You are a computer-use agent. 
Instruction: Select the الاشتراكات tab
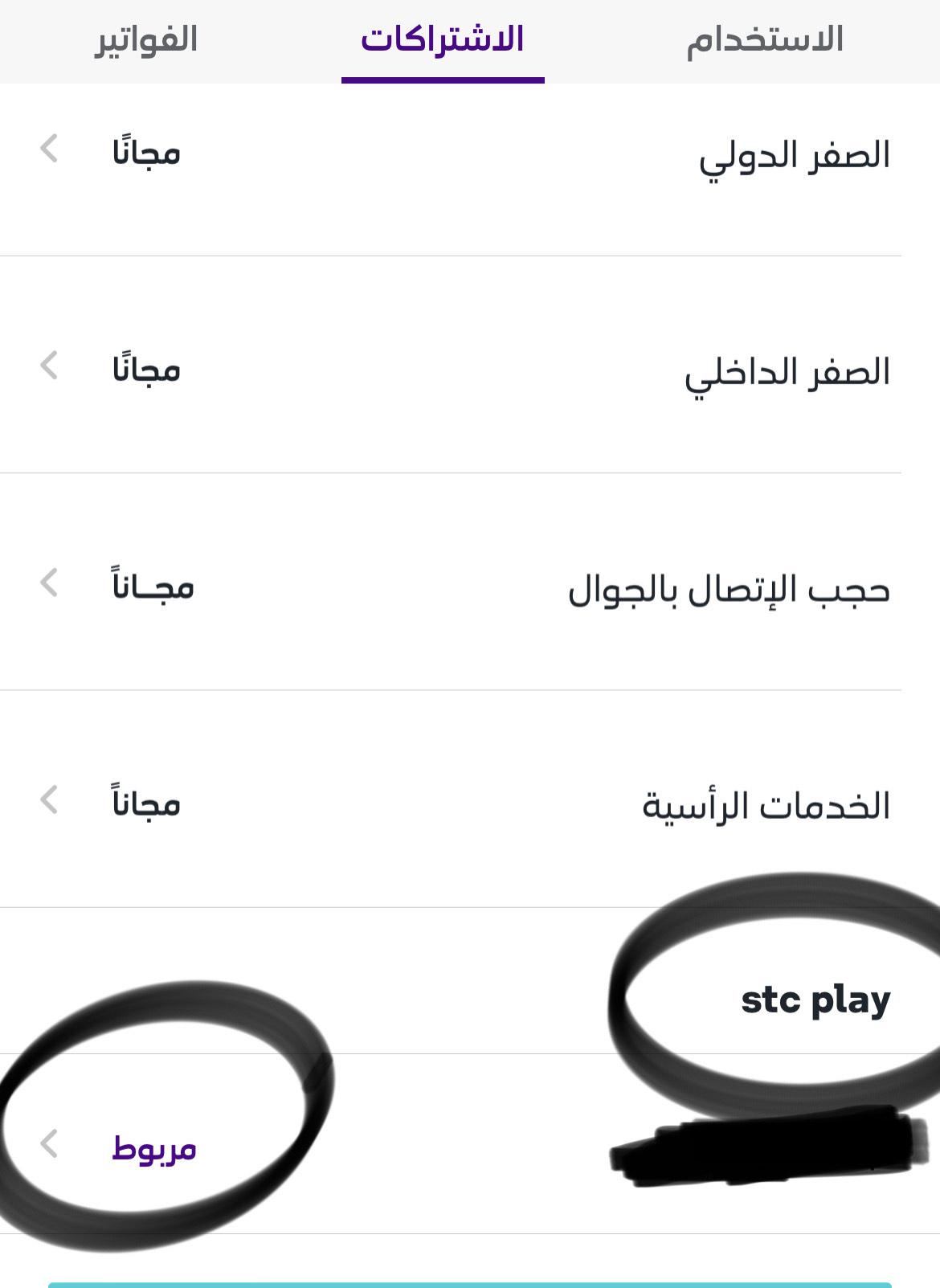(x=443, y=40)
